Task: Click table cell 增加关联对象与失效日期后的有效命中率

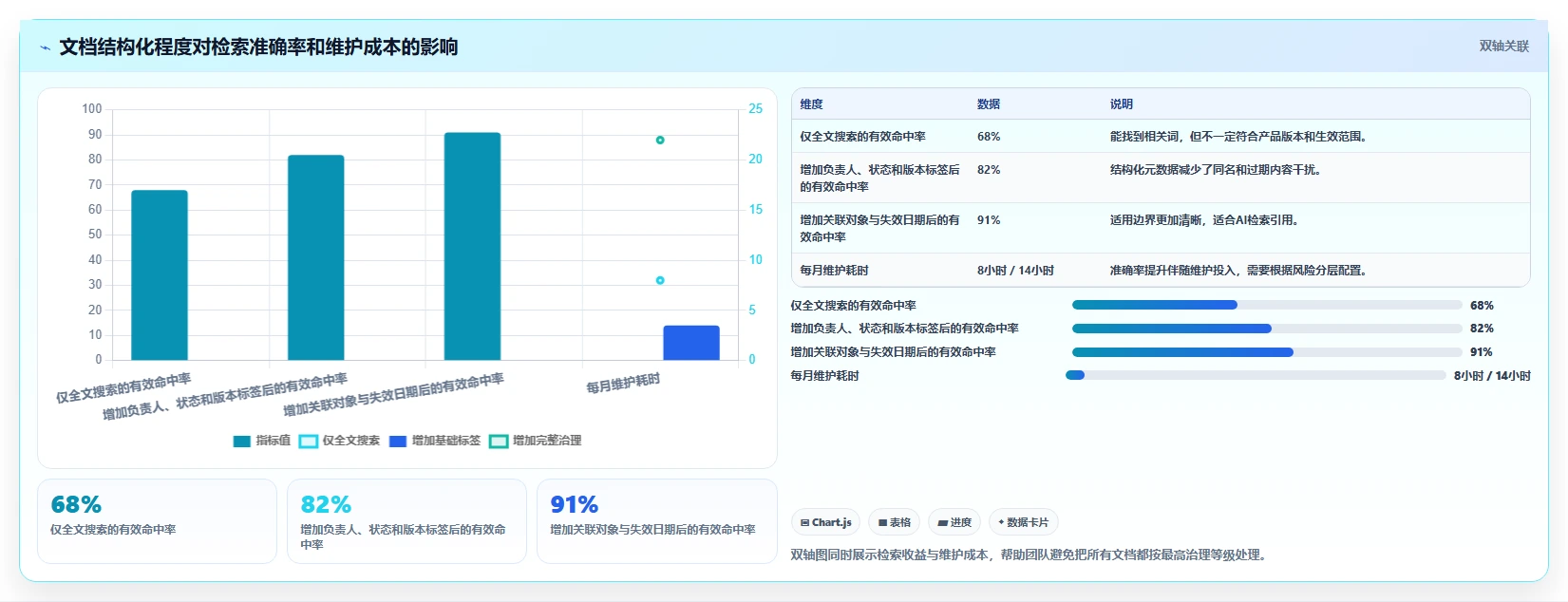Action: click(x=879, y=229)
